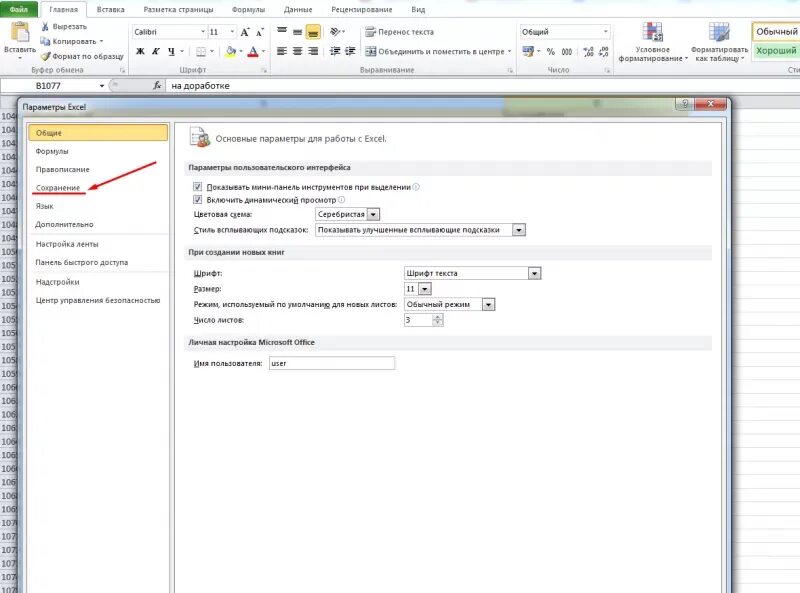The image size is (800, 593).
Task: Click the insert function fx icon
Action: [157, 86]
